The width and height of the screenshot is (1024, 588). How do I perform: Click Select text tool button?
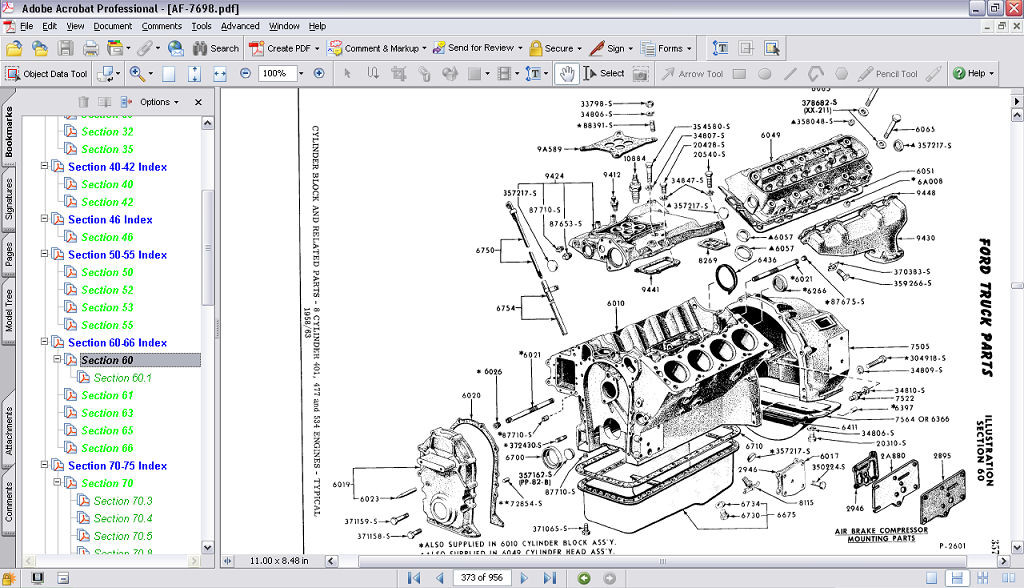click(604, 73)
